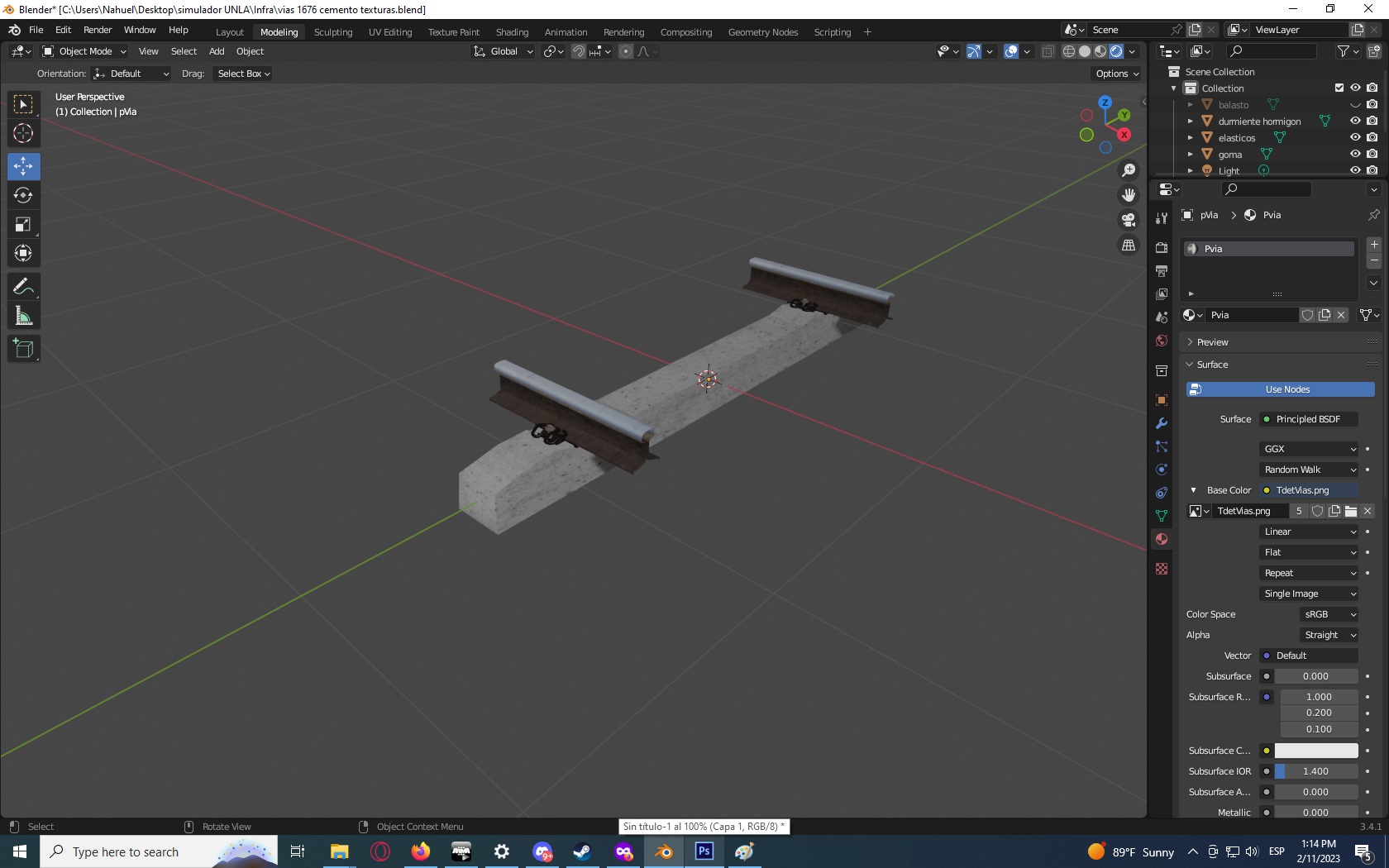The height and width of the screenshot is (868, 1389).
Task: Toggle the camera view button in viewport
Action: pyautogui.click(x=1129, y=220)
